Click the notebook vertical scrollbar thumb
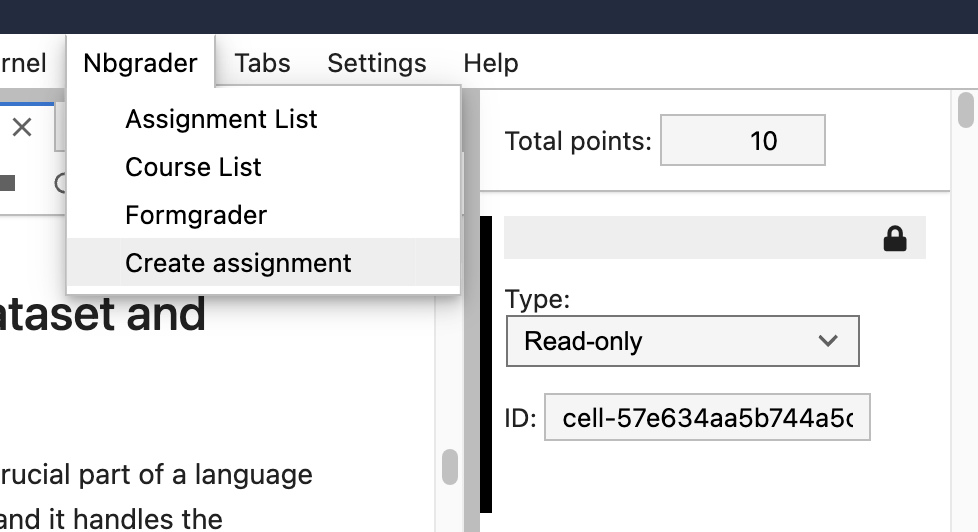978x532 pixels. pyautogui.click(x=450, y=466)
